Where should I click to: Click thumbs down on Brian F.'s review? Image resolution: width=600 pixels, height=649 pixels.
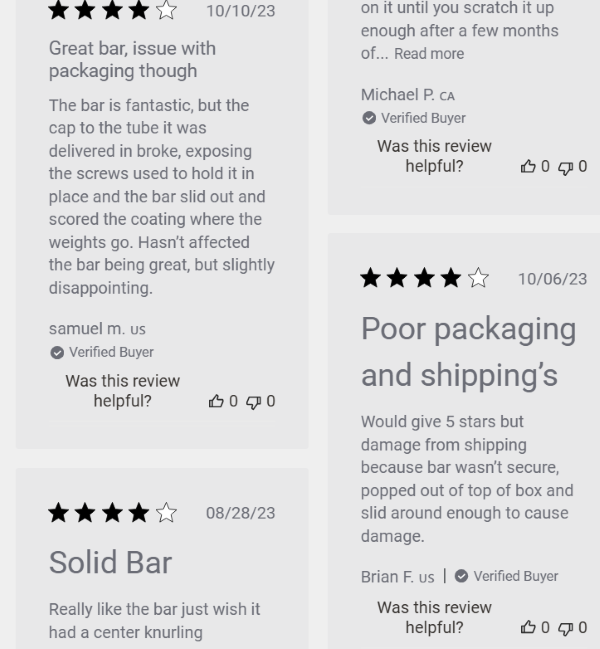(565, 628)
